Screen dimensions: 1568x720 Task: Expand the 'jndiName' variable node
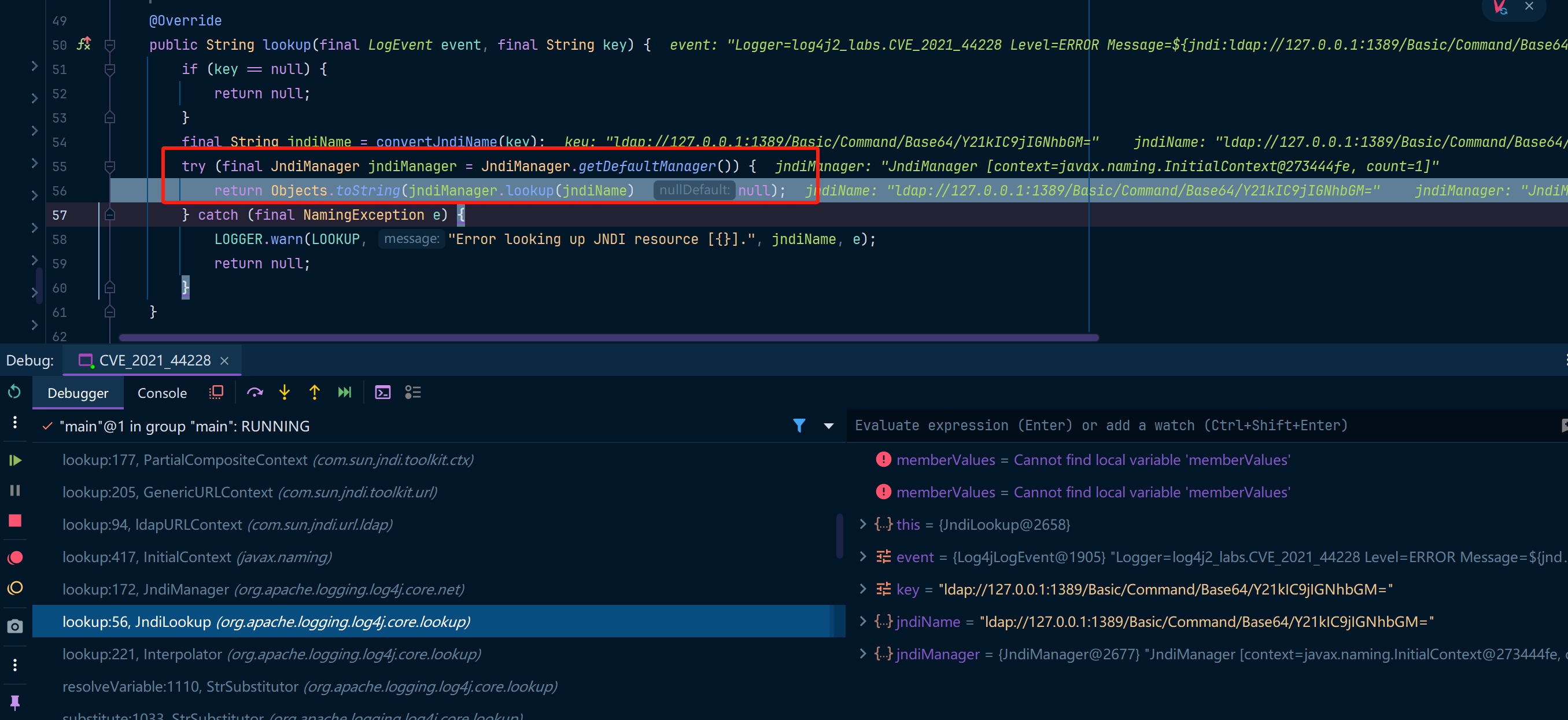coord(862,621)
